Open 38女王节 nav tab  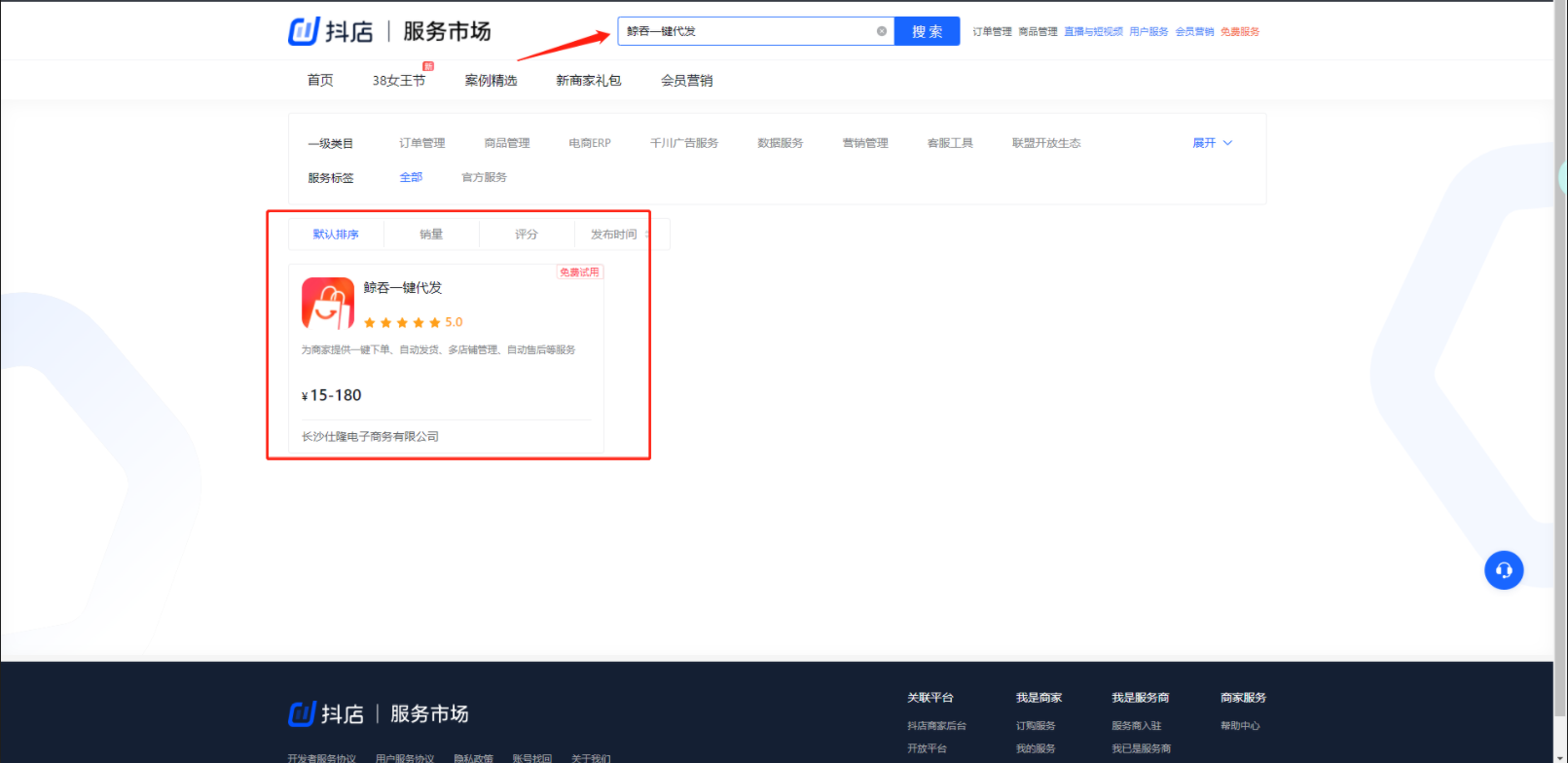[399, 80]
